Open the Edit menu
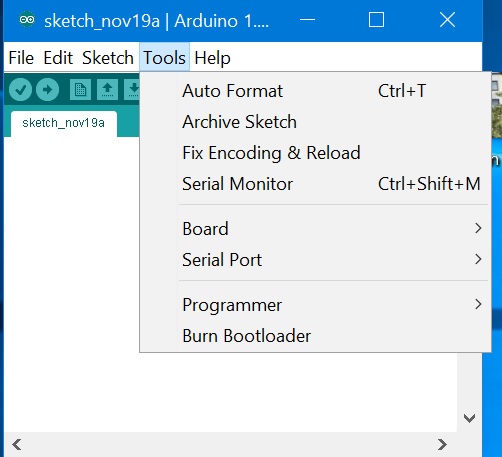Image resolution: width=502 pixels, height=457 pixels. 58,58
